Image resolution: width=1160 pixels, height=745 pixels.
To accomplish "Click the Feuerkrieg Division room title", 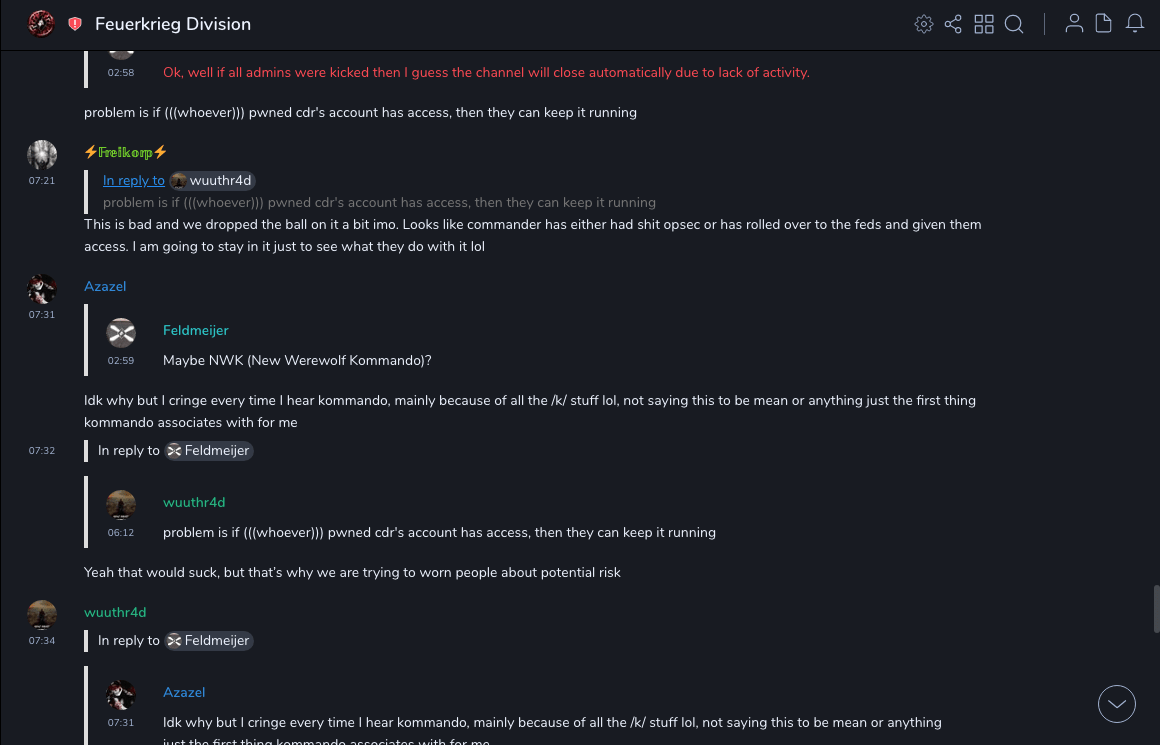I will coord(173,24).
